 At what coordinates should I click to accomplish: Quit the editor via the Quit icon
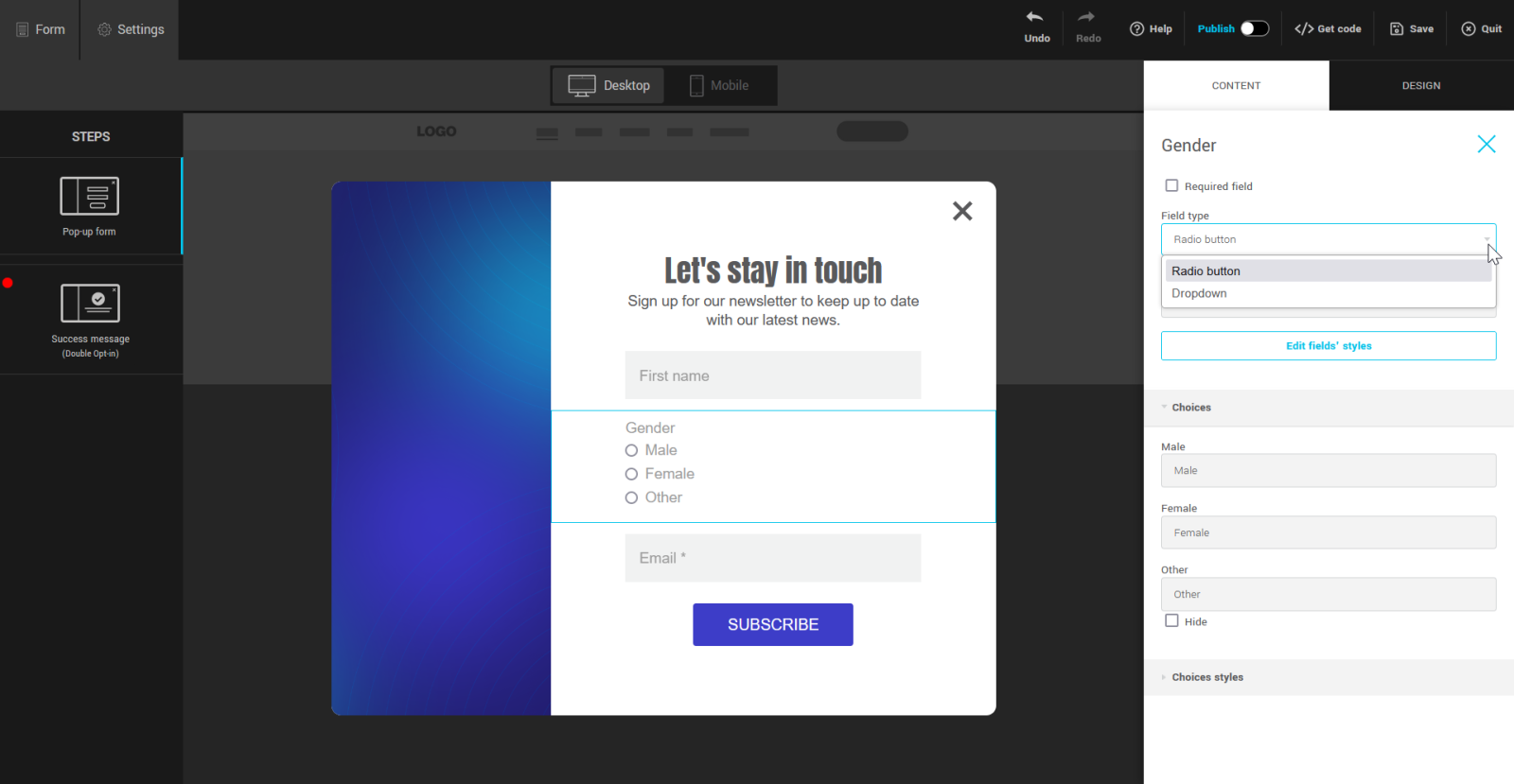1469,29
